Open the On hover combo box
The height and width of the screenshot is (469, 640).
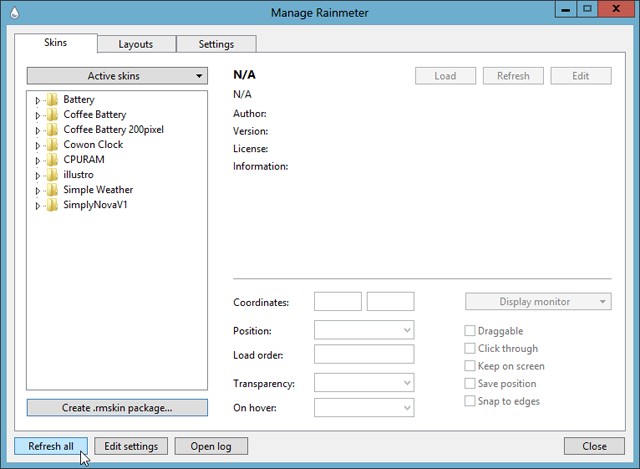click(x=364, y=407)
